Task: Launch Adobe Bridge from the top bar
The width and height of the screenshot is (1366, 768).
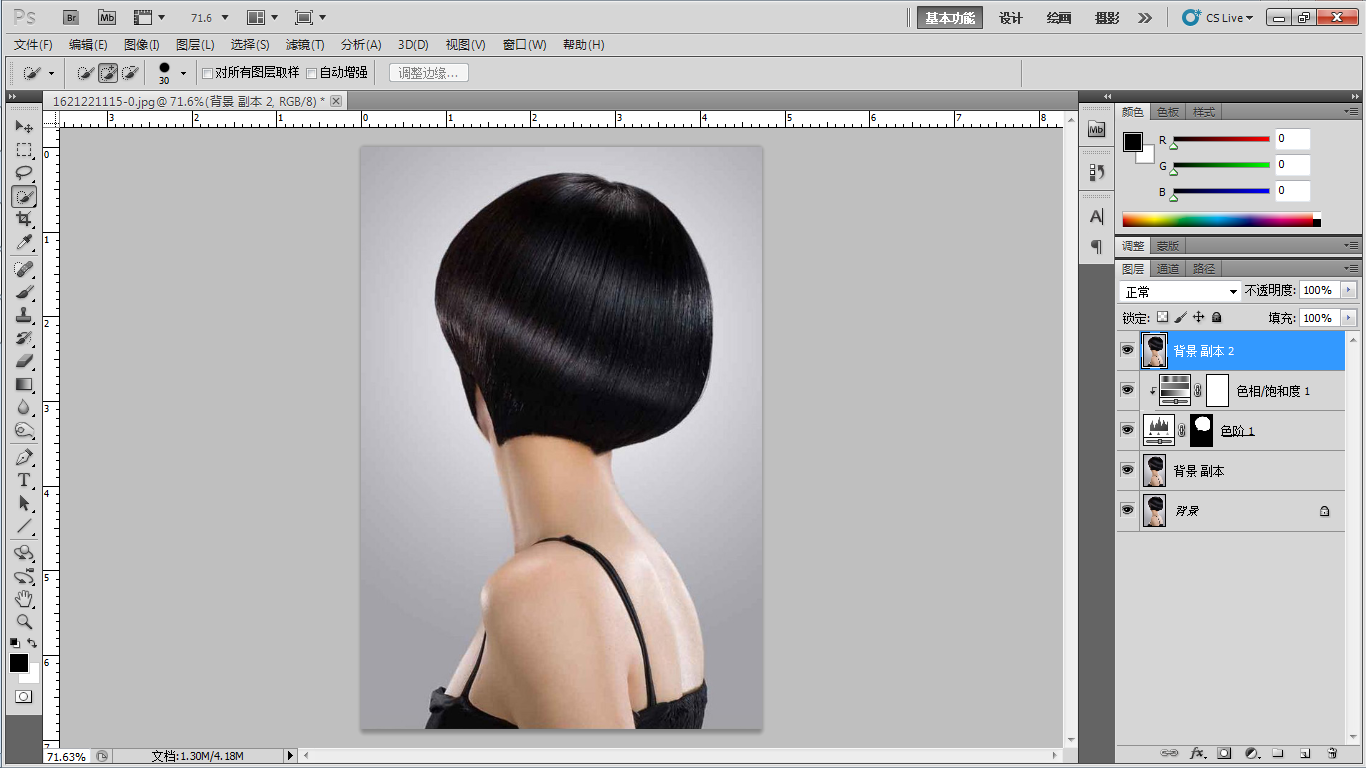Action: [71, 17]
